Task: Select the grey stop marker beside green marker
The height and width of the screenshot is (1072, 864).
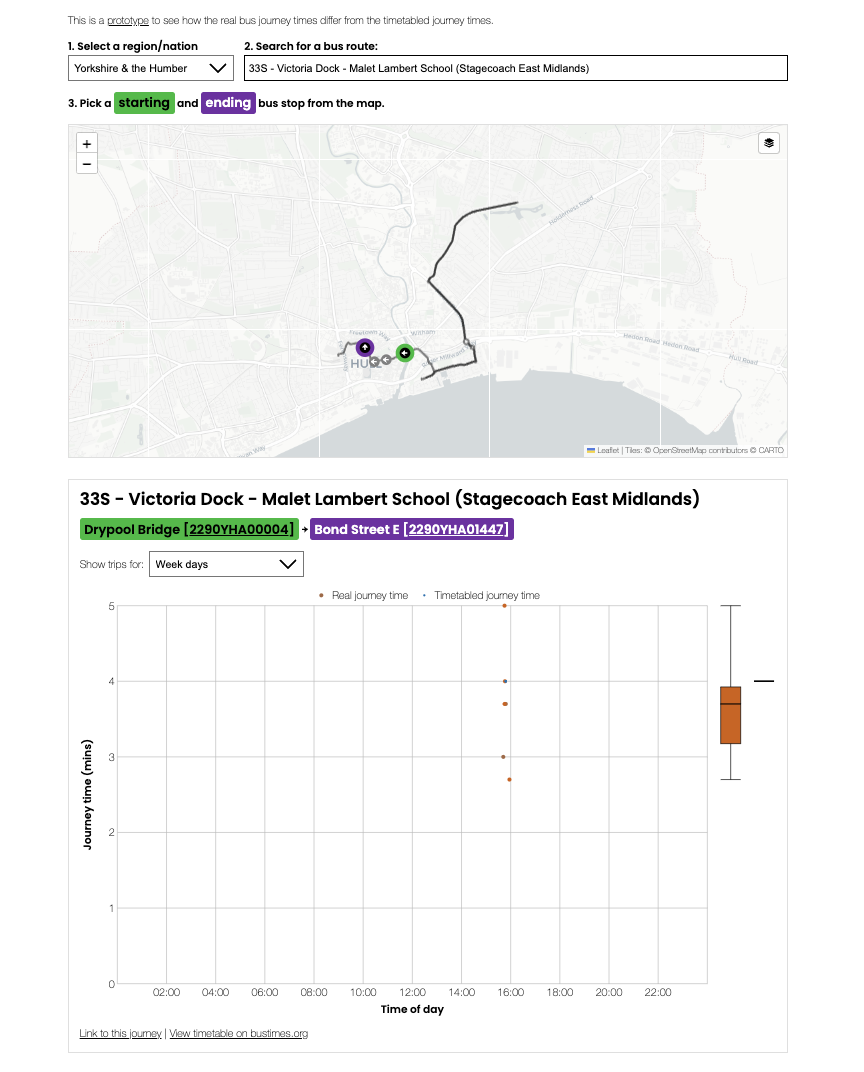Action: (386, 359)
